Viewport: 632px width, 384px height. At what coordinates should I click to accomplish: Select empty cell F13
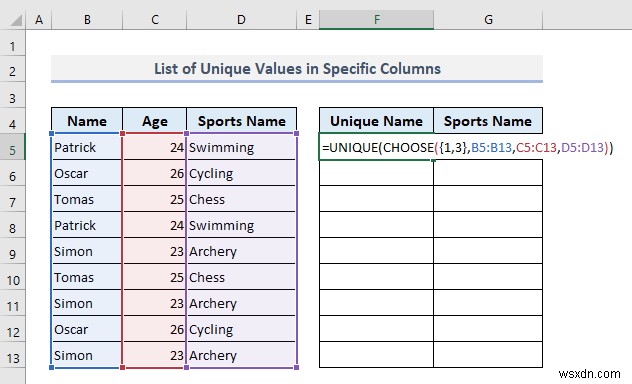[x=376, y=355]
